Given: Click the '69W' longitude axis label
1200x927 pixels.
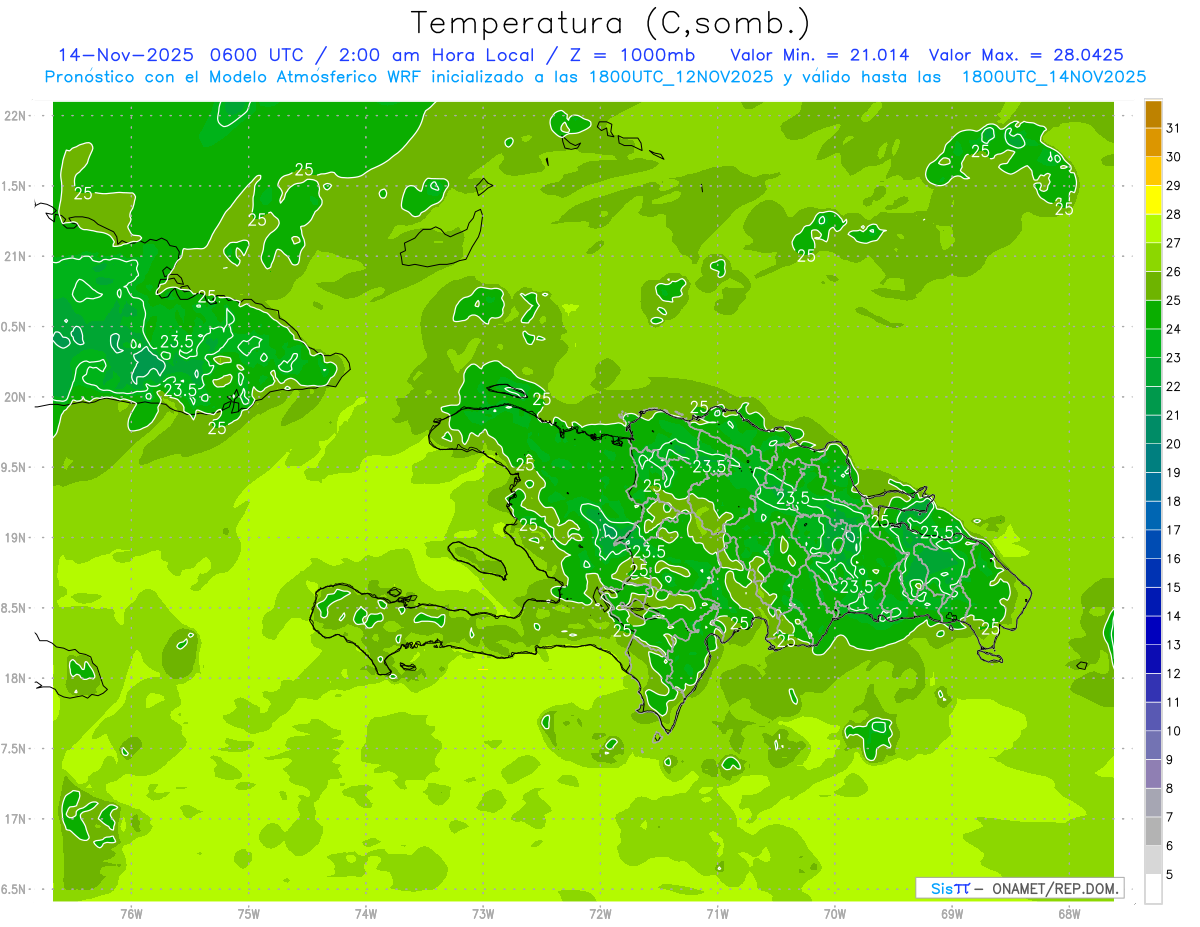Looking at the screenshot, I should click(951, 914).
